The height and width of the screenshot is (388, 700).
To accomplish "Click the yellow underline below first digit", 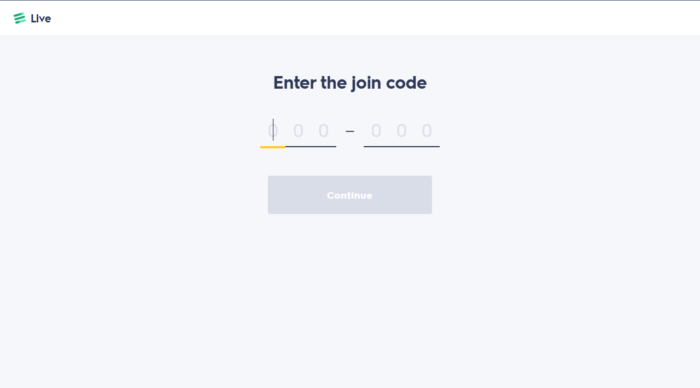I will point(273,147).
